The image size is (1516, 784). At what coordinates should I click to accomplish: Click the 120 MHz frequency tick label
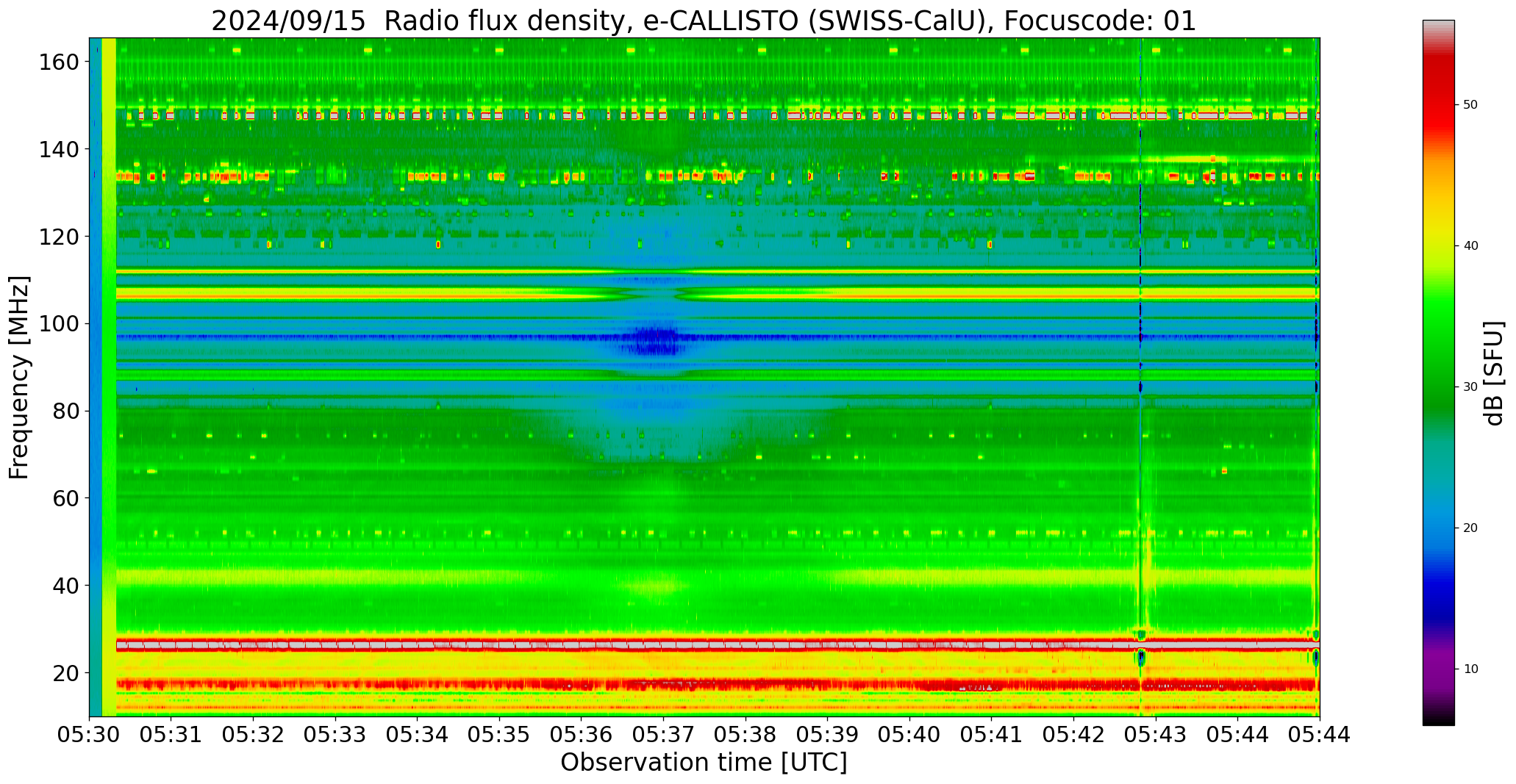(x=60, y=237)
